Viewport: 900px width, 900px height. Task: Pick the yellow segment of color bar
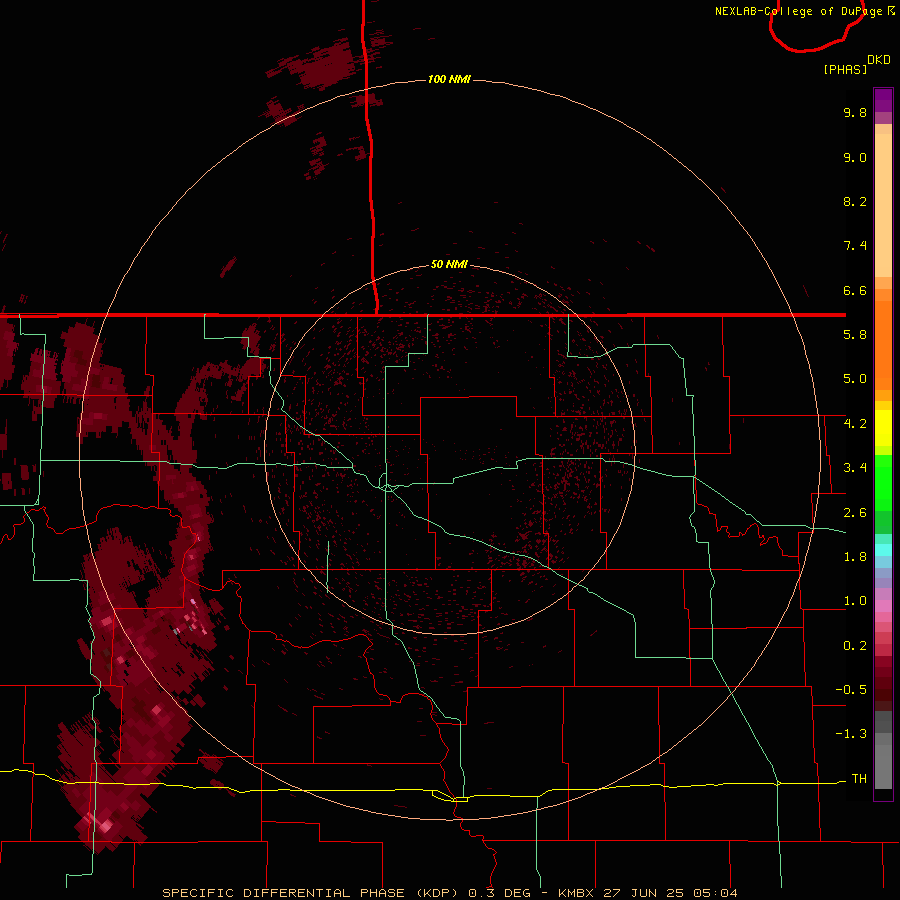click(883, 428)
